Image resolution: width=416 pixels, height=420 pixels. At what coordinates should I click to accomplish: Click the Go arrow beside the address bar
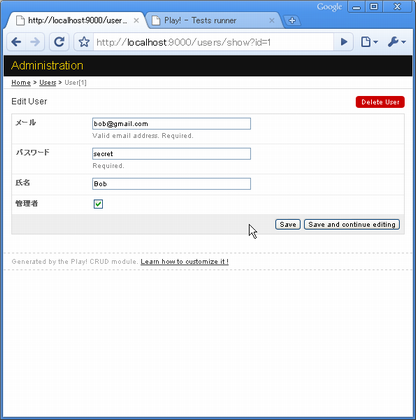click(x=344, y=42)
